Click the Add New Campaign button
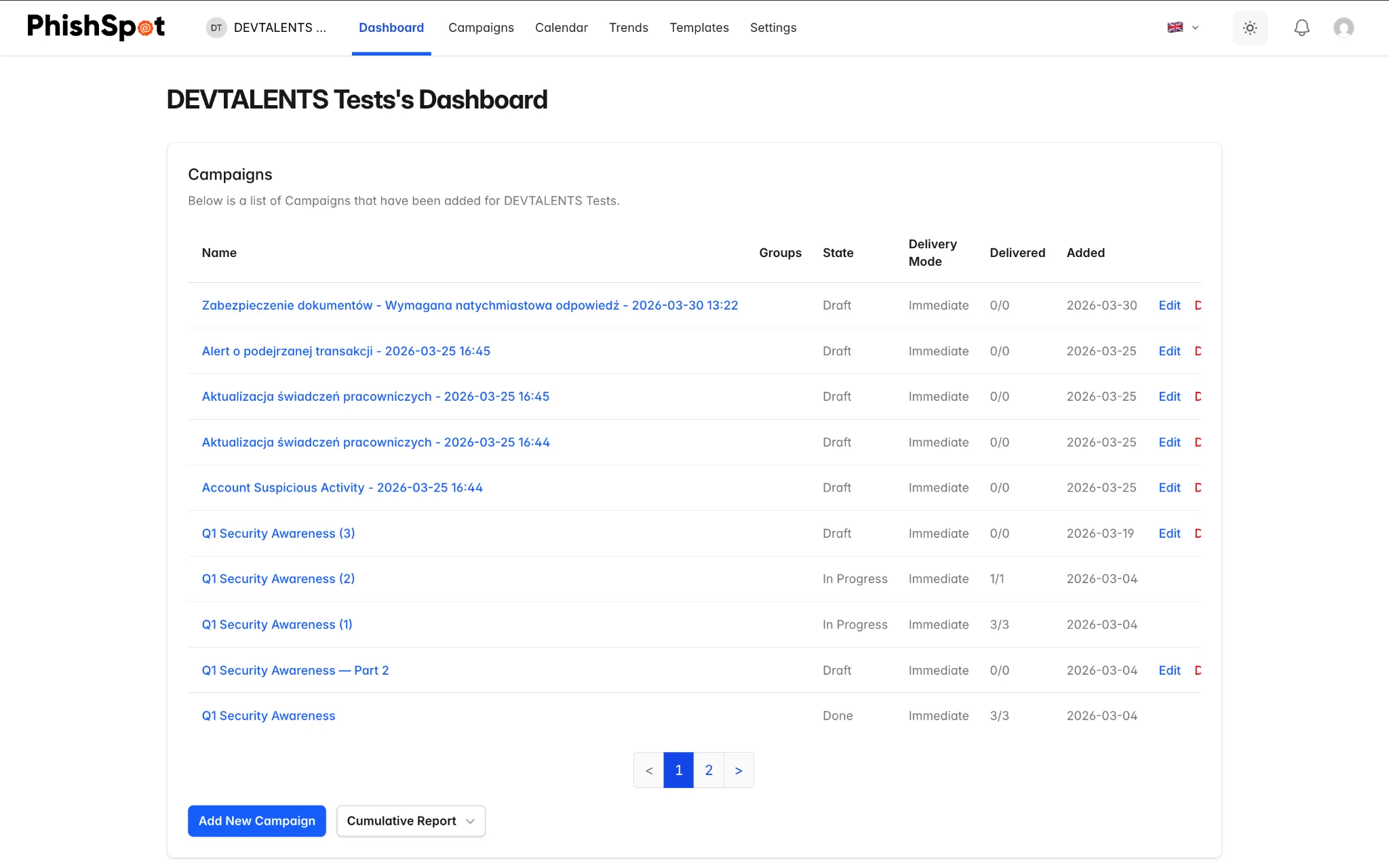 [x=257, y=821]
